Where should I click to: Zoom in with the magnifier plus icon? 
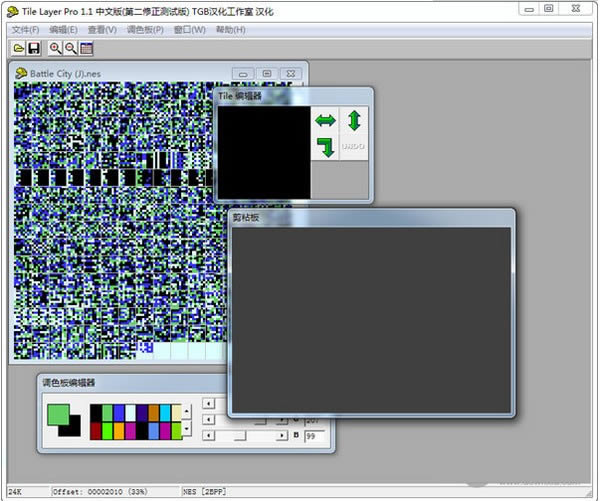(55, 48)
